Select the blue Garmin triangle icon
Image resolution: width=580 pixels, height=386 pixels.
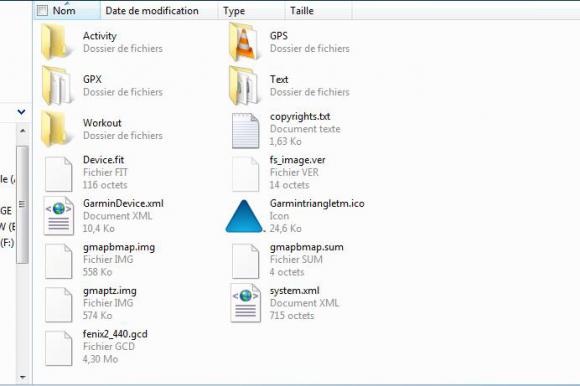244,217
